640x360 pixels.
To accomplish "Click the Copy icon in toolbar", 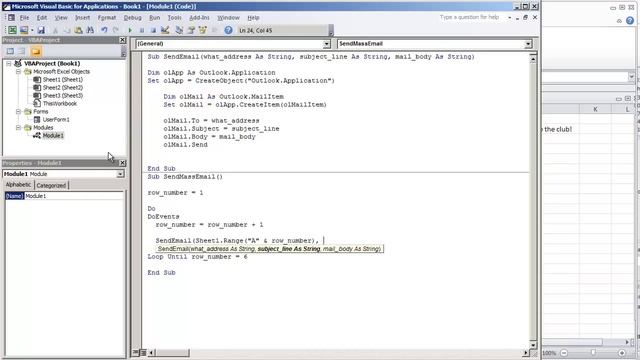I will (x=67, y=30).
